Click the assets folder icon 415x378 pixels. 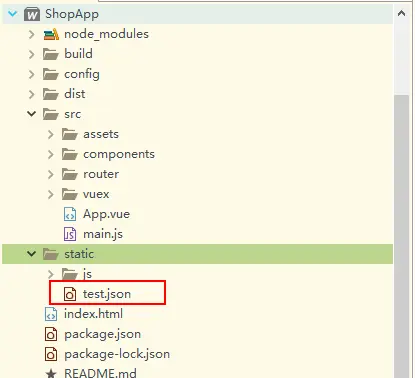point(70,134)
